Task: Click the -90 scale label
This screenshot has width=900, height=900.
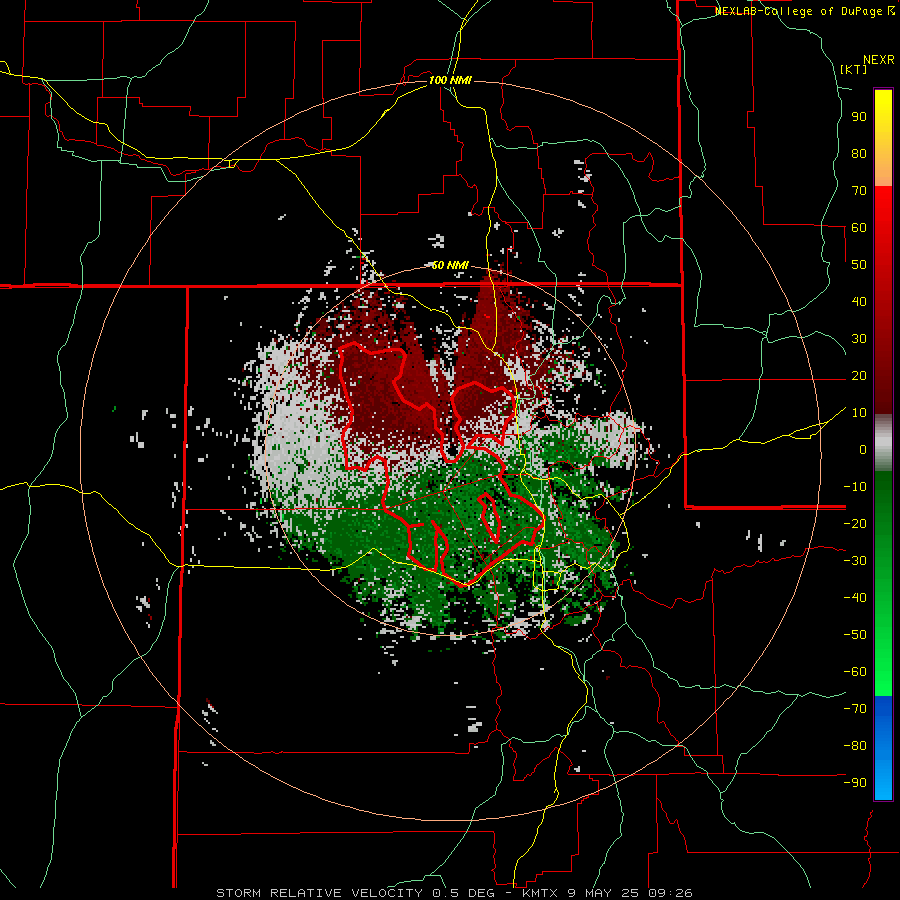Action: (856, 783)
